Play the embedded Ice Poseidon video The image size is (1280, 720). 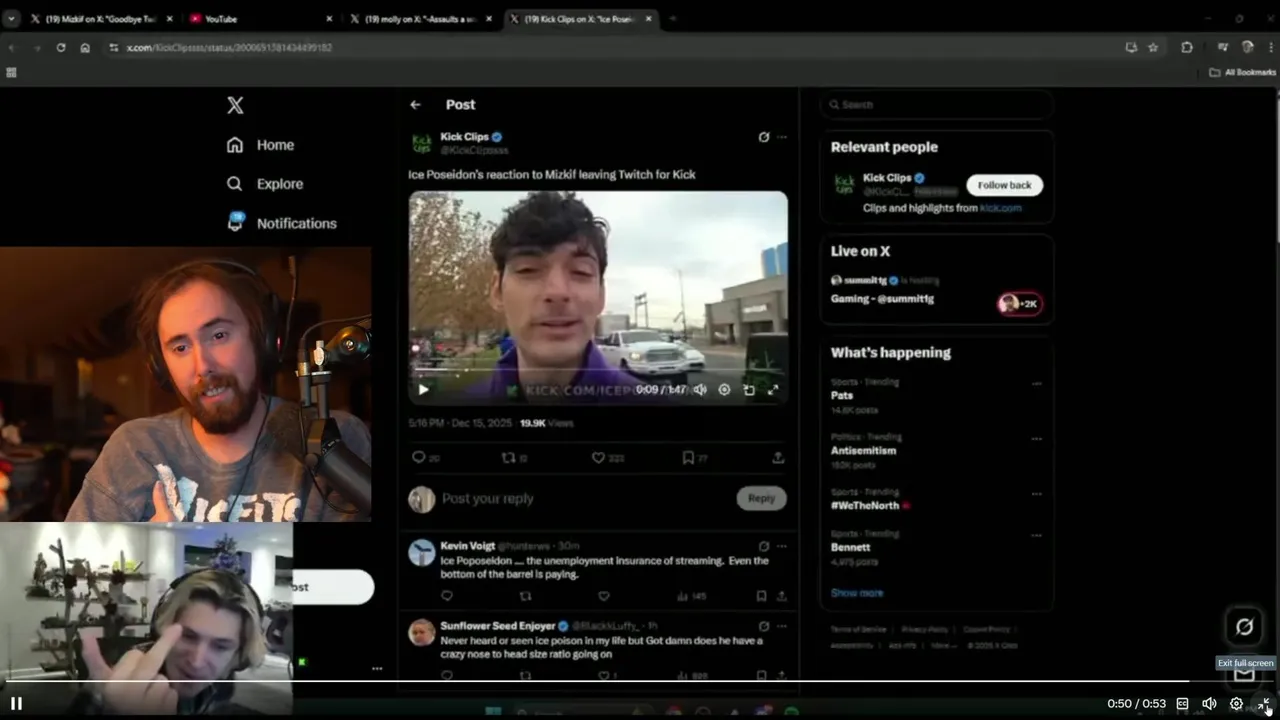tap(423, 390)
